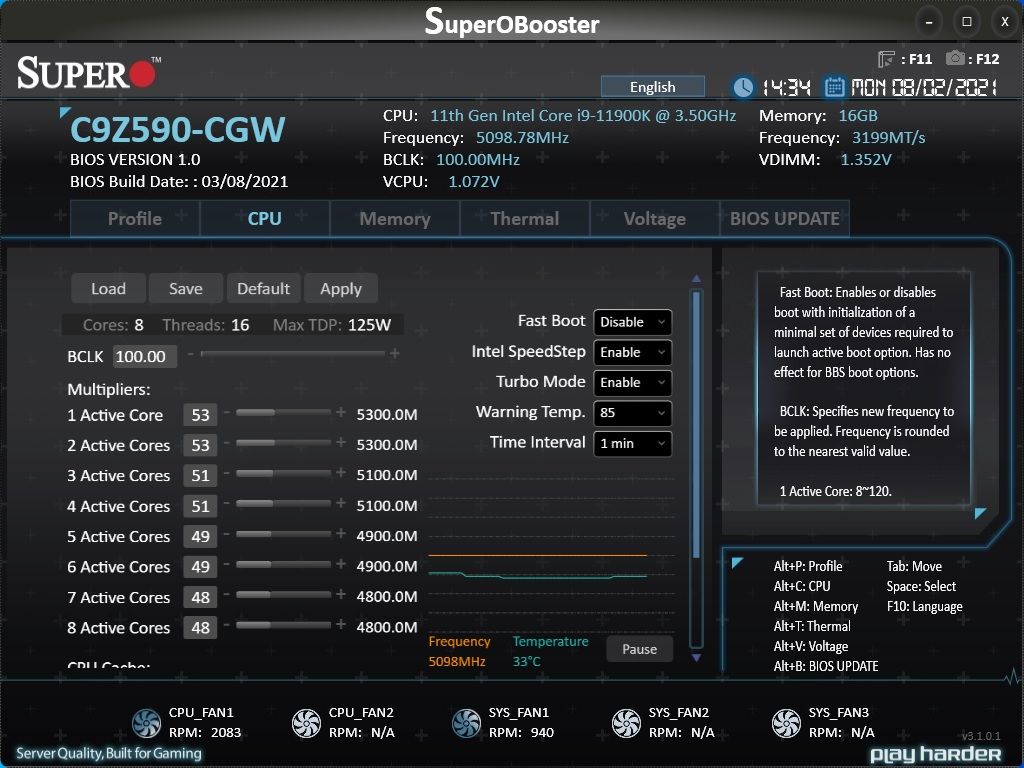
Task: Click the SYS_FAN3 fan icon
Action: click(786, 723)
